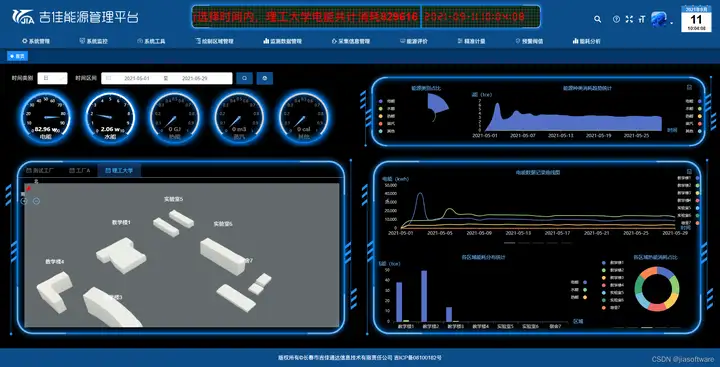Image resolution: width=720 pixels, height=367 pixels.
Task: Open the 时间类别 dropdown showing 日
Action: 52,78
